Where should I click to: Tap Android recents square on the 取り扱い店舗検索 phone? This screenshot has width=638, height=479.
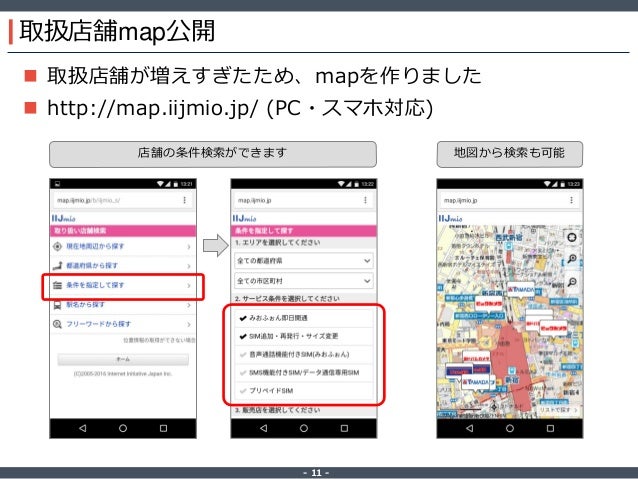(x=163, y=428)
